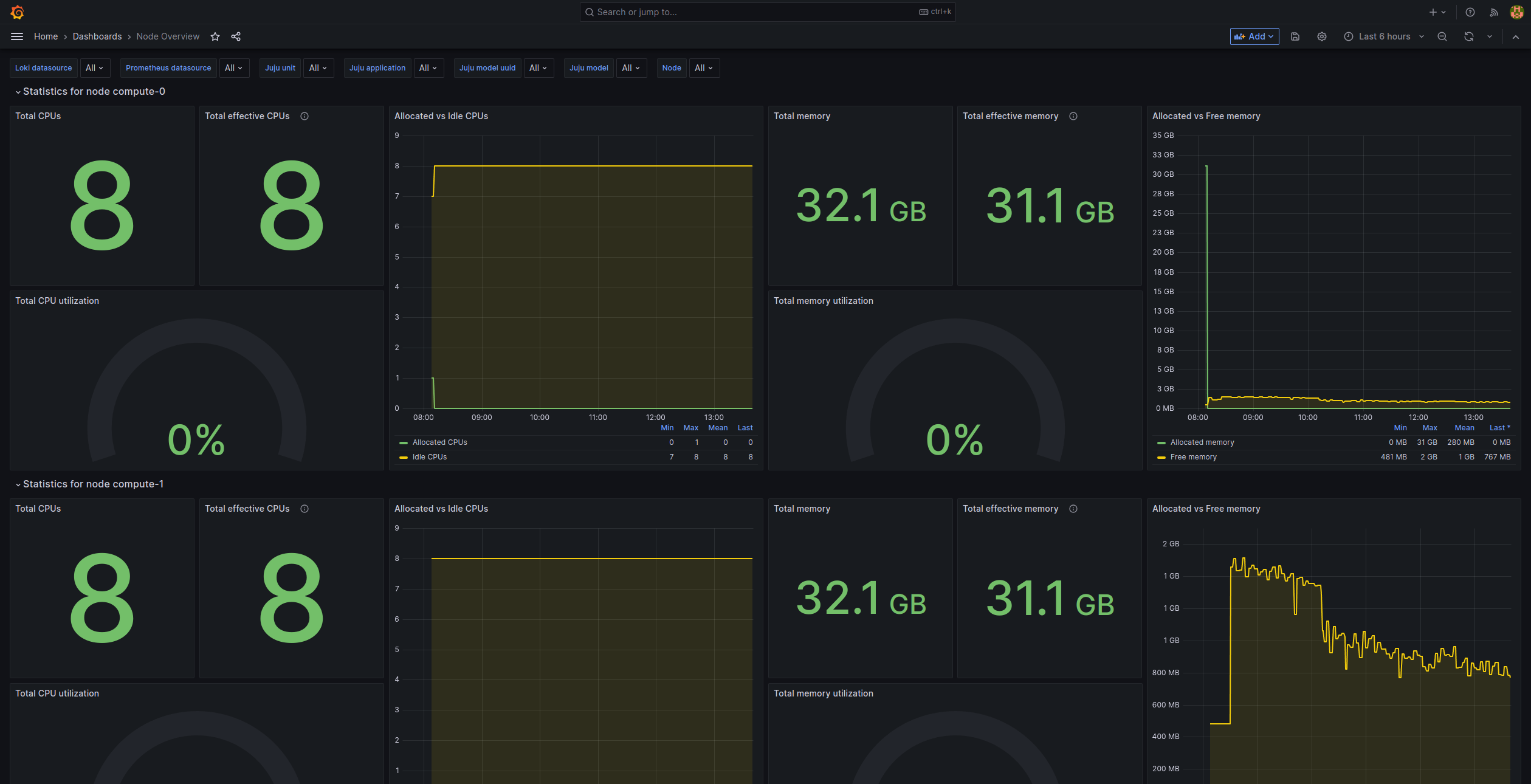Show info for compute-1 Total effective CPUs
The height and width of the screenshot is (784, 1531).
click(x=304, y=509)
